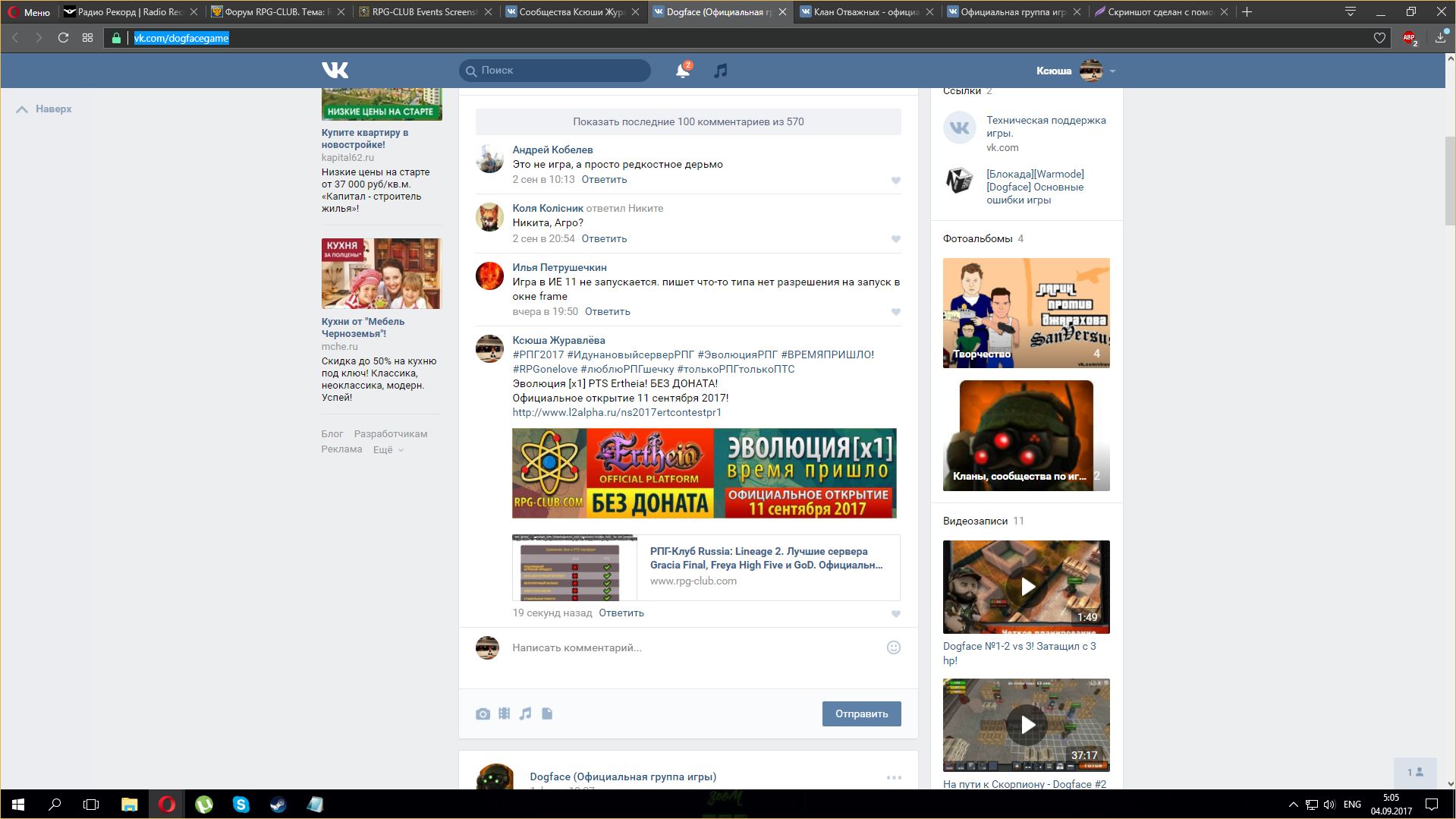Open a new browser tab

[1247, 12]
